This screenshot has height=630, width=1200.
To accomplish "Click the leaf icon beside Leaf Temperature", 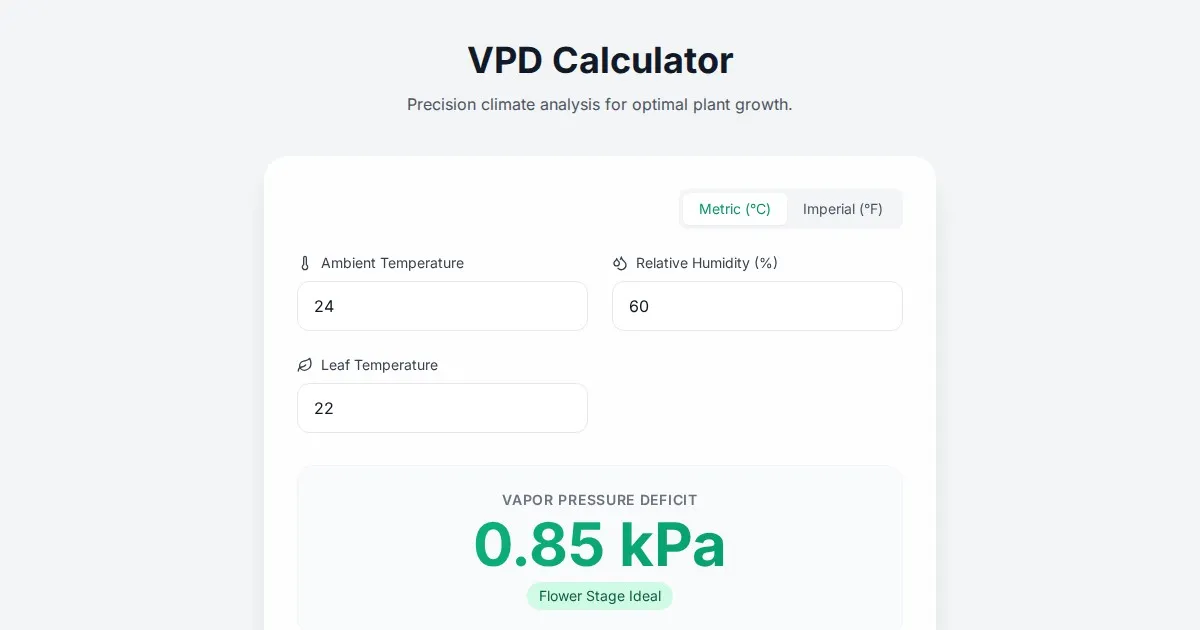I will (x=305, y=365).
